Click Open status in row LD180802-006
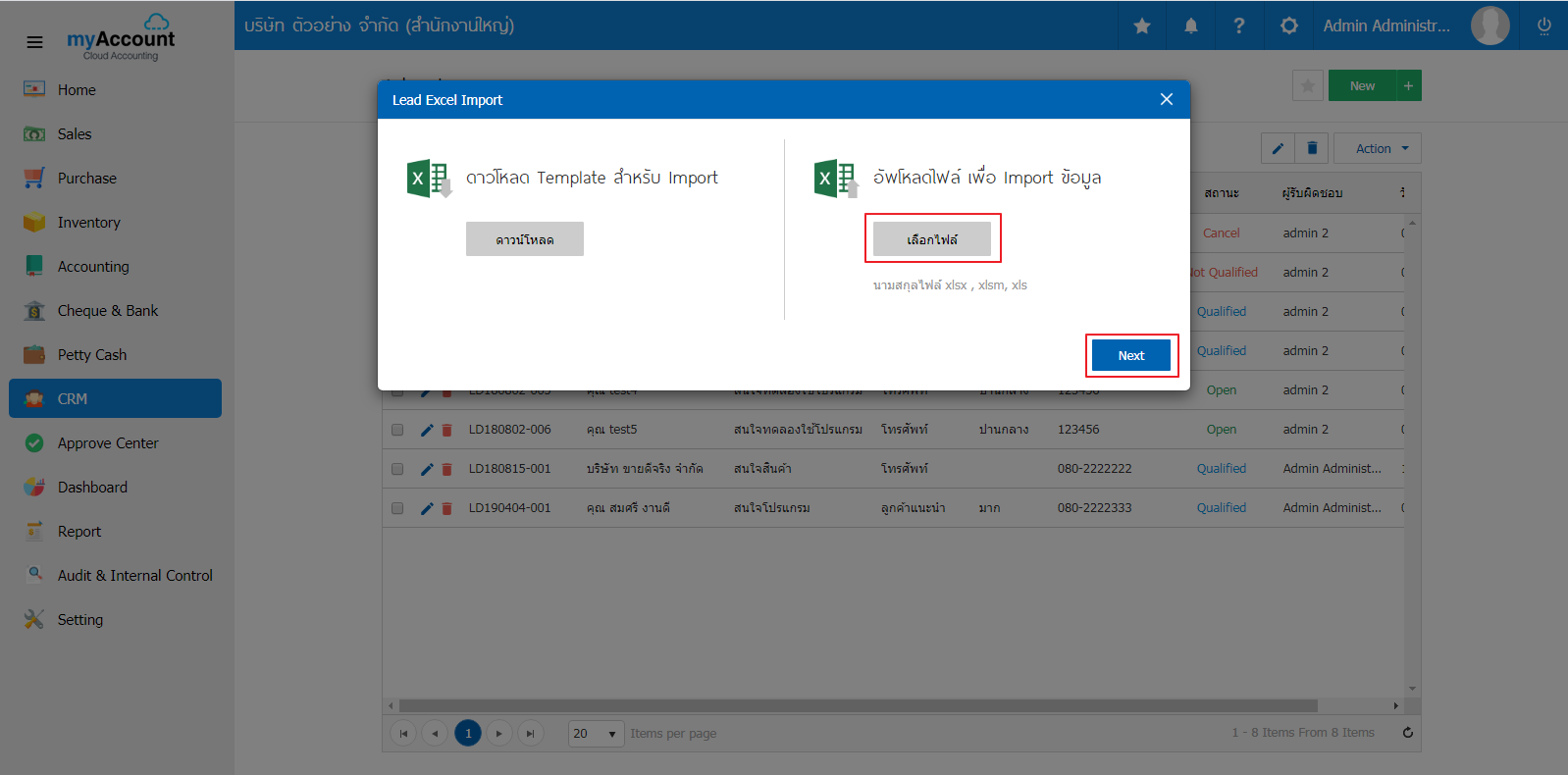This screenshot has height=775, width=1568. click(x=1222, y=430)
